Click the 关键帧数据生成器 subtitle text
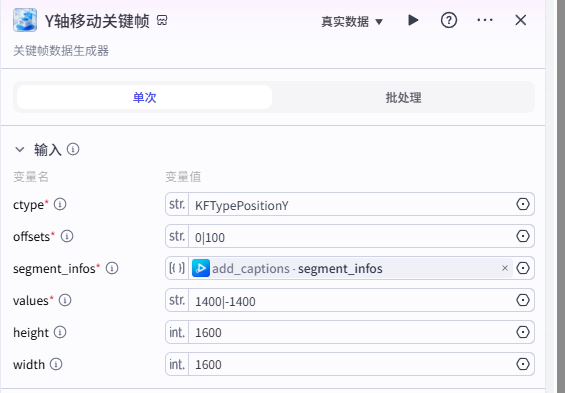565x393 pixels. pyautogui.click(x=61, y=51)
